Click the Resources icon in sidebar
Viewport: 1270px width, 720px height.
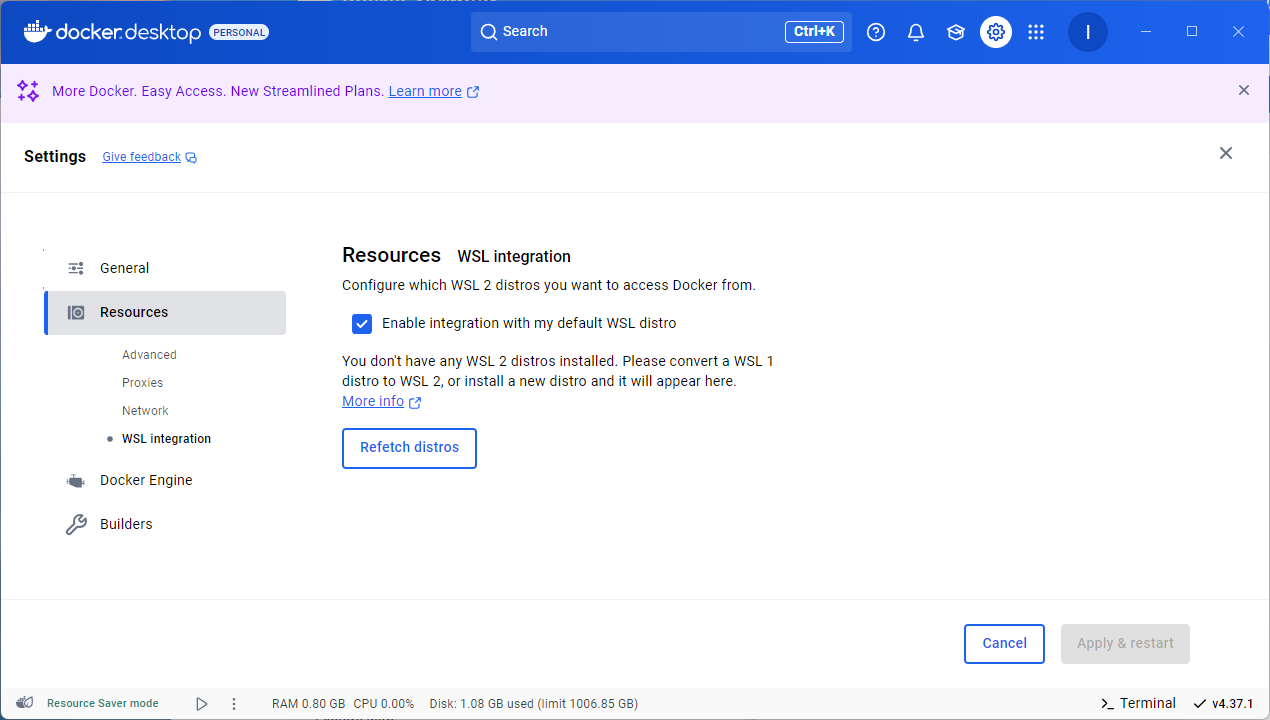76,312
